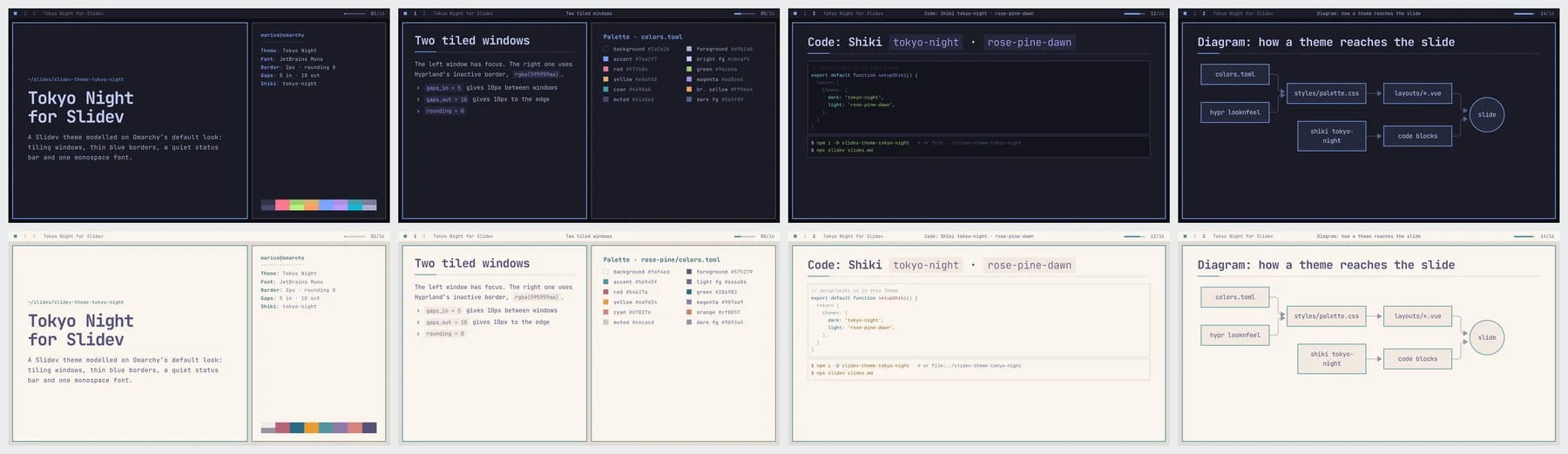The image size is (1568, 454).
Task: Click the ~/slides/slidev-theme-tokyo-night path on light title slide
Action: (x=76, y=302)
